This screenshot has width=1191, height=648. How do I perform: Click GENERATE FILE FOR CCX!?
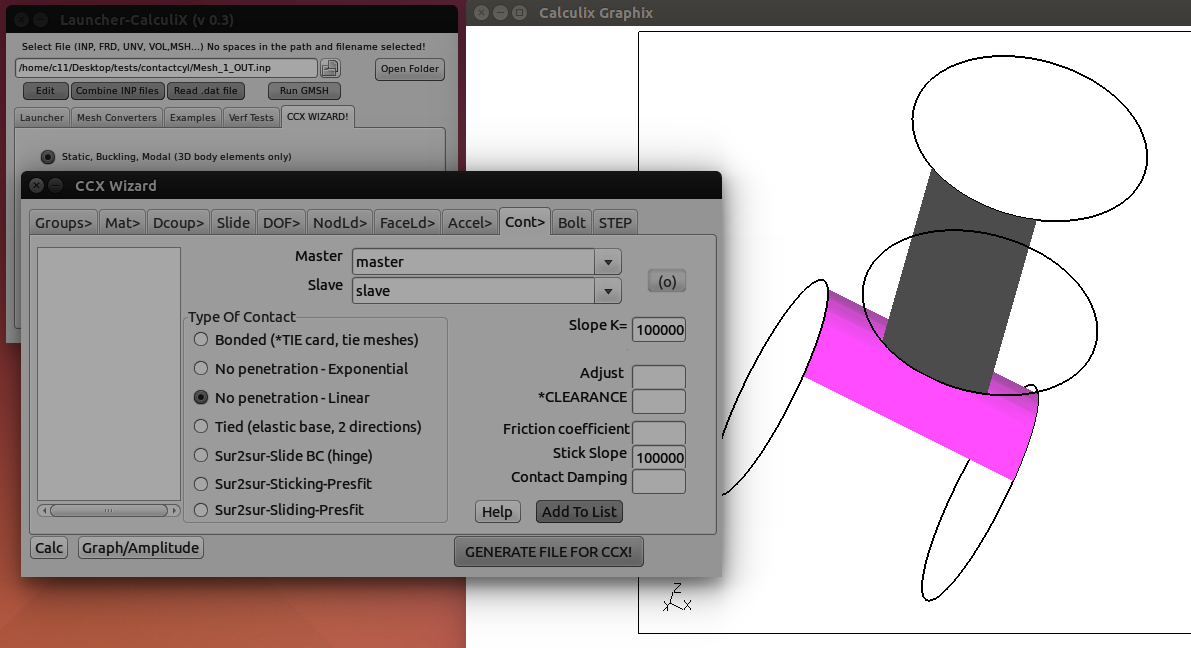click(548, 551)
